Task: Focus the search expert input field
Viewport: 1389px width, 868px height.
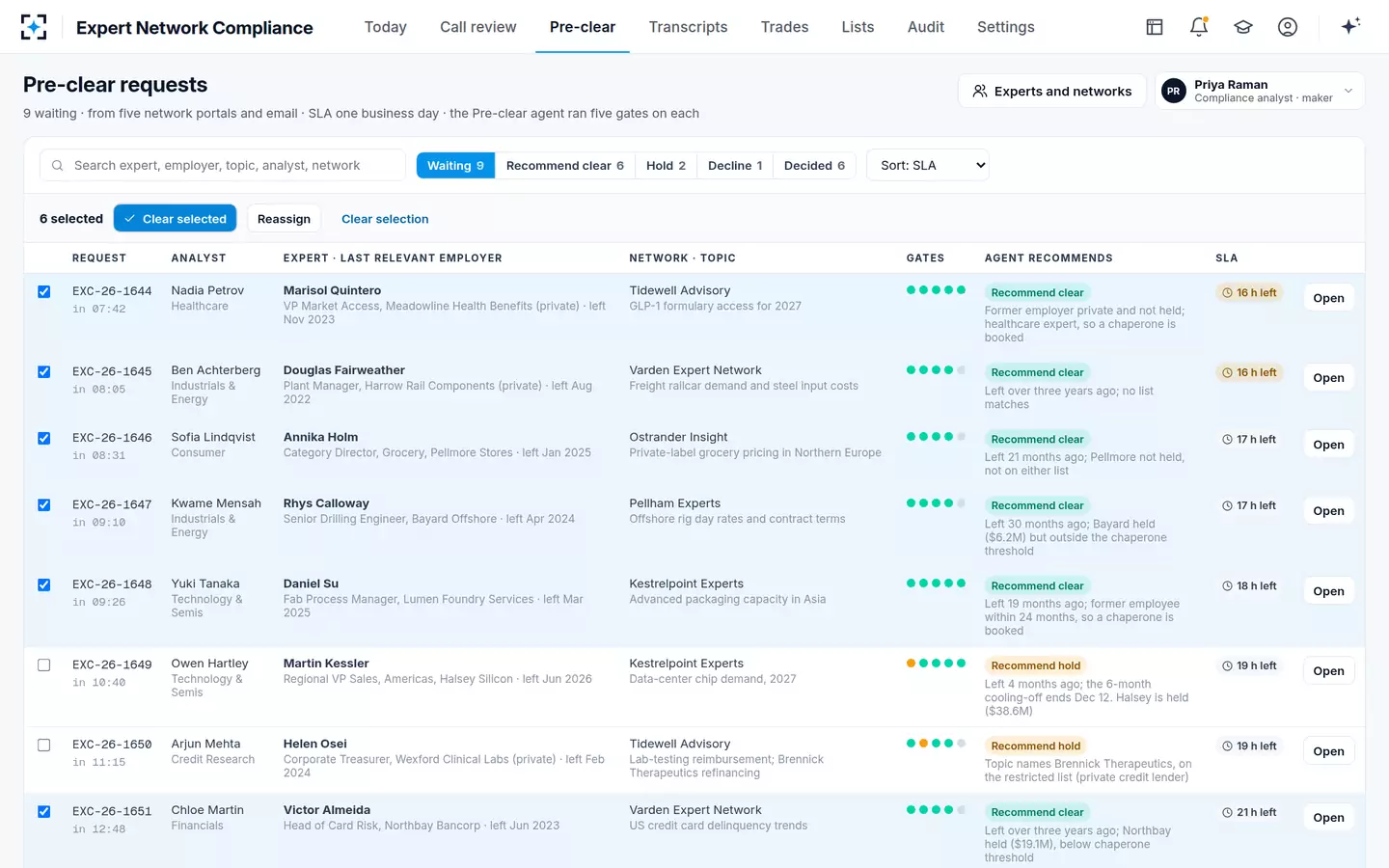Action: click(223, 165)
